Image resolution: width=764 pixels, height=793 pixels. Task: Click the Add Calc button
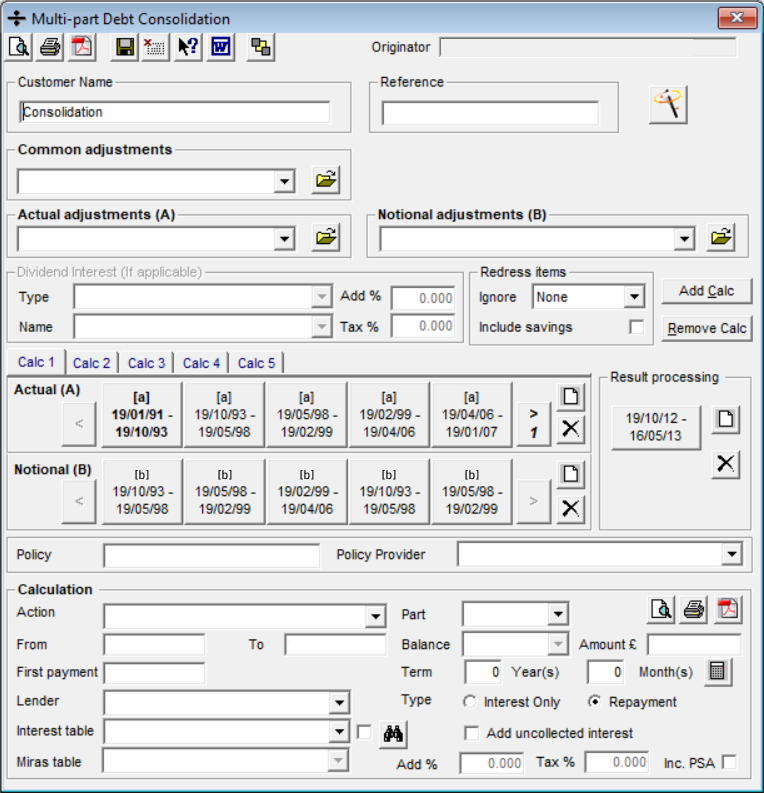coord(706,291)
